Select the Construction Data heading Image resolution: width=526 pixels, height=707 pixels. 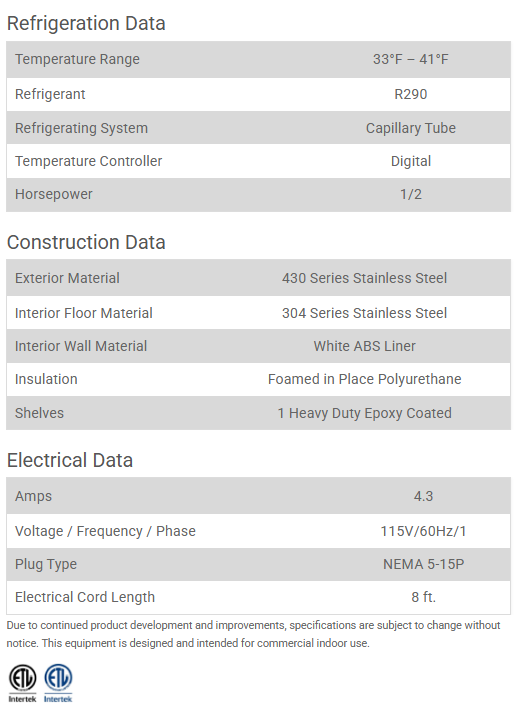click(86, 242)
